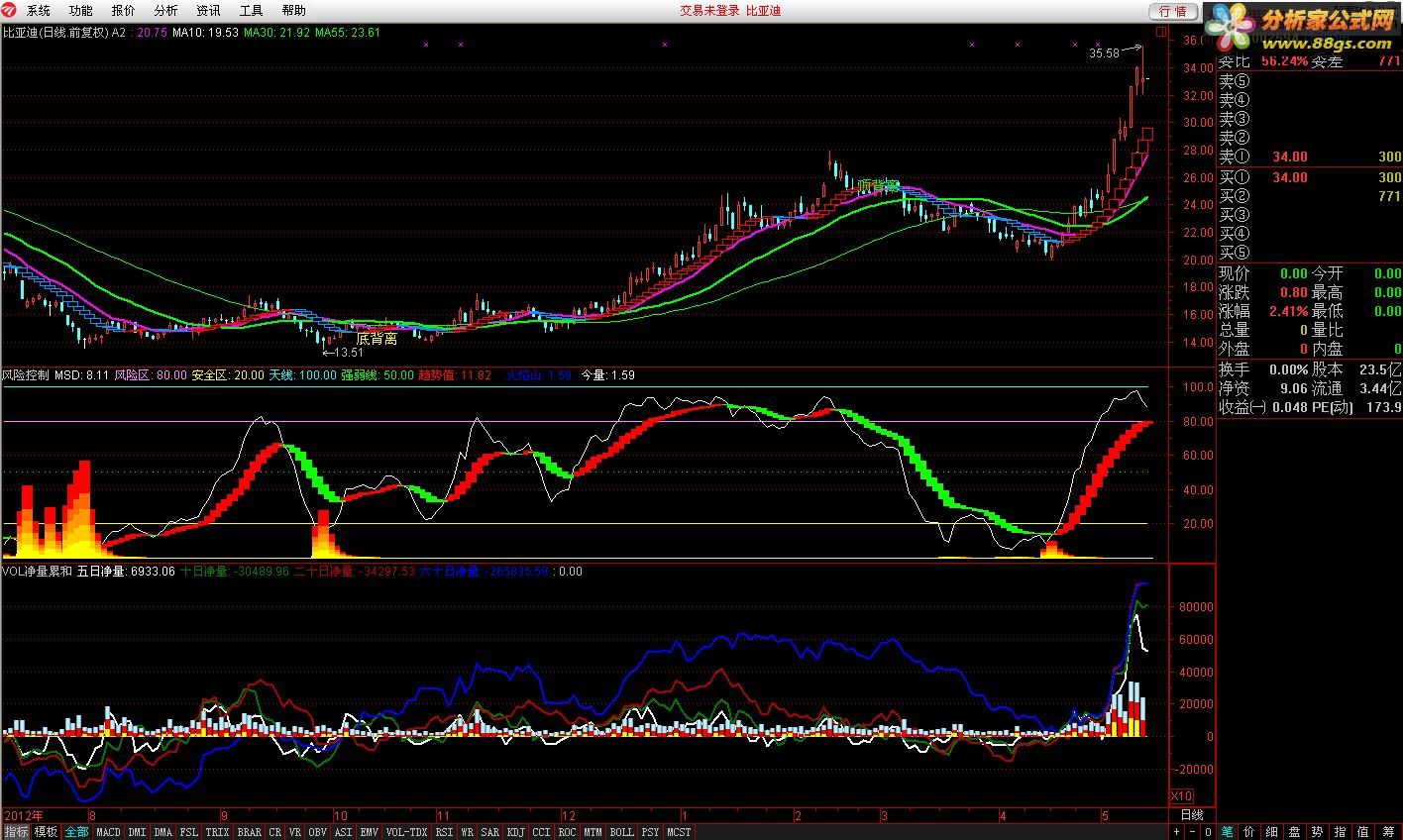
Task: Open the 帮助 menu
Action: [294, 11]
